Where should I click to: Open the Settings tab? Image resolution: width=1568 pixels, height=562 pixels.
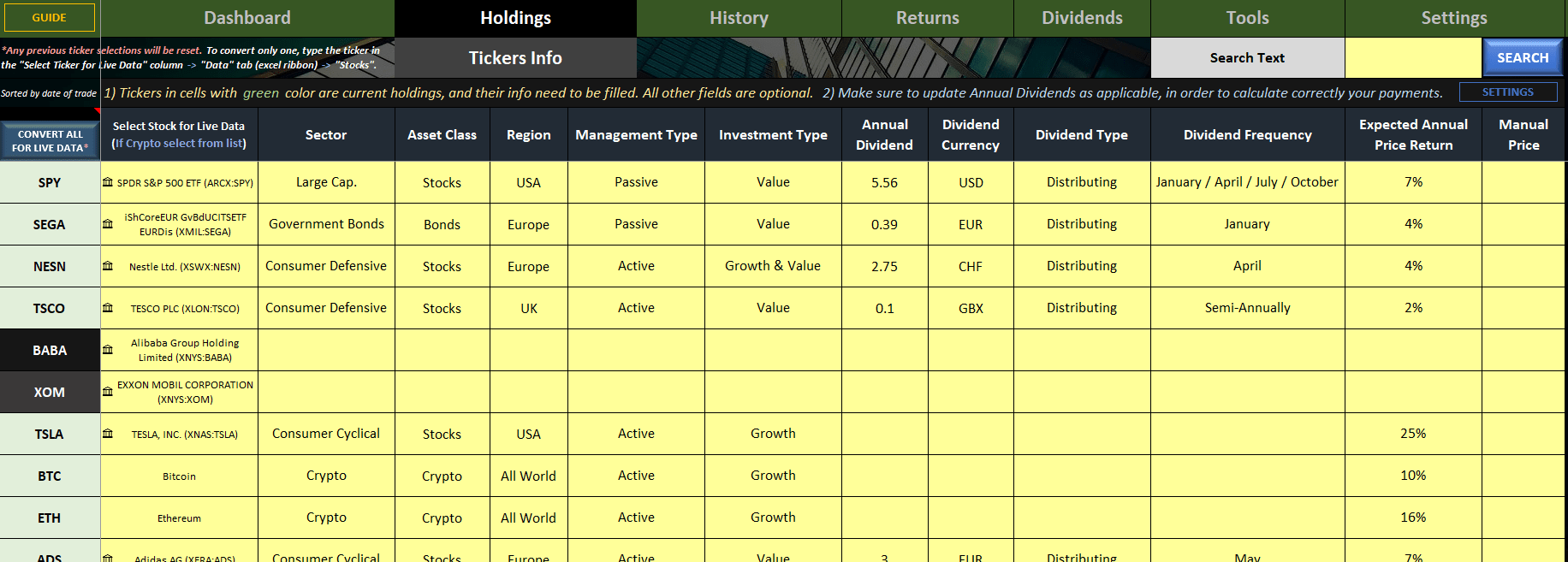click(x=1454, y=18)
